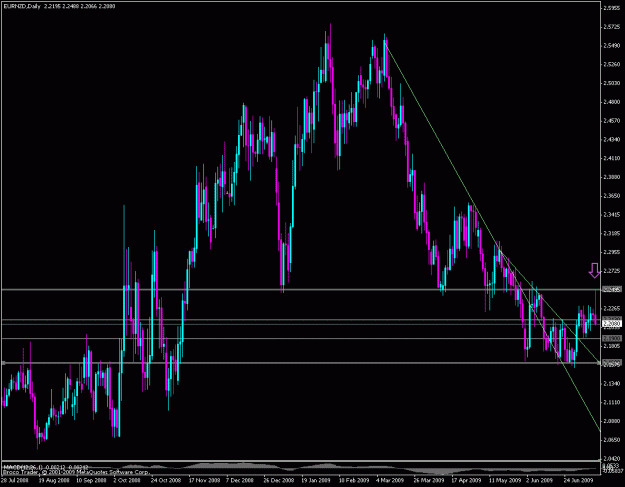This screenshot has height=487, width=625.
Task: Click the 17 Nov 2008 date label
Action: (204, 481)
